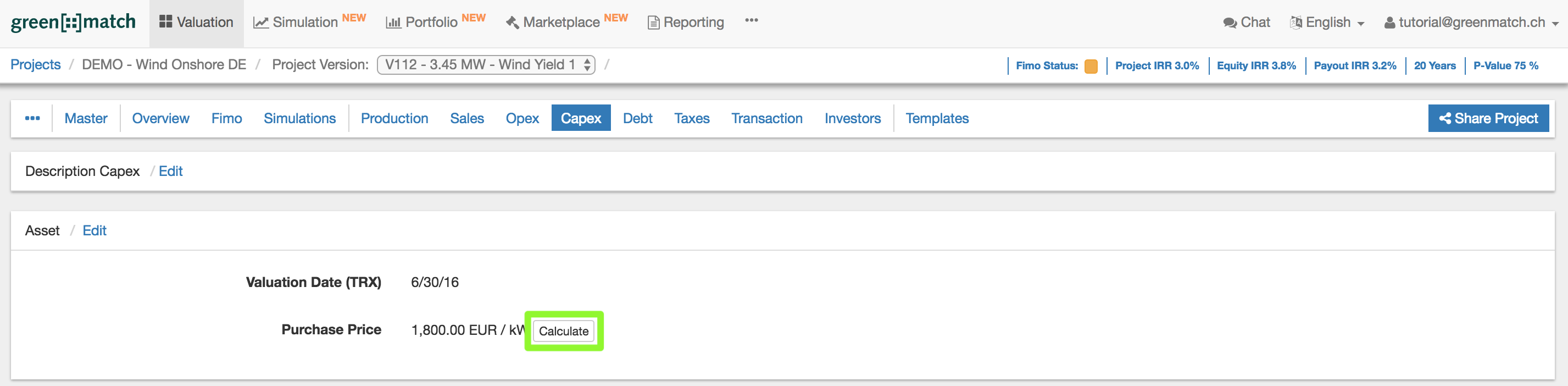Open the Project Version dropdown

486,64
